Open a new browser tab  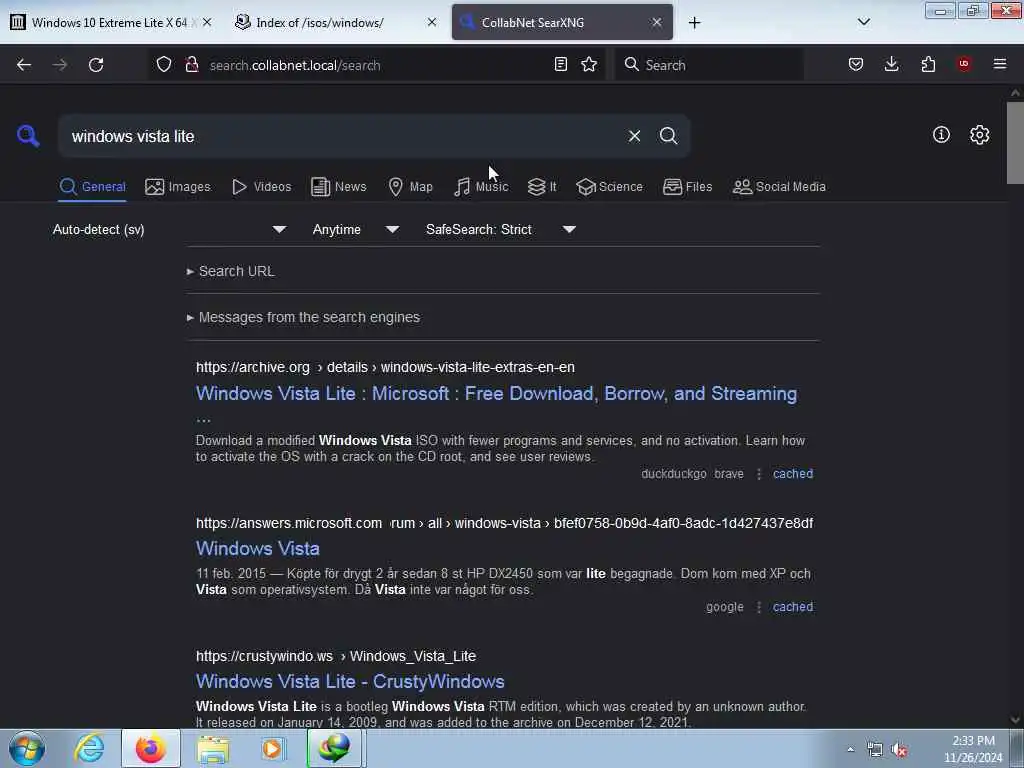click(x=694, y=23)
